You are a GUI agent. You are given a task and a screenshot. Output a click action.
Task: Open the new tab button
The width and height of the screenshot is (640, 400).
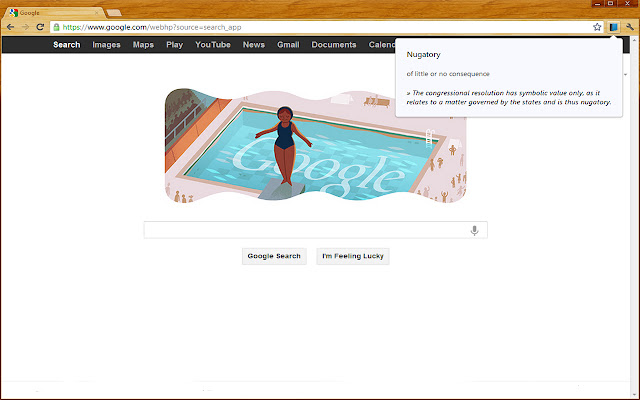point(114,13)
